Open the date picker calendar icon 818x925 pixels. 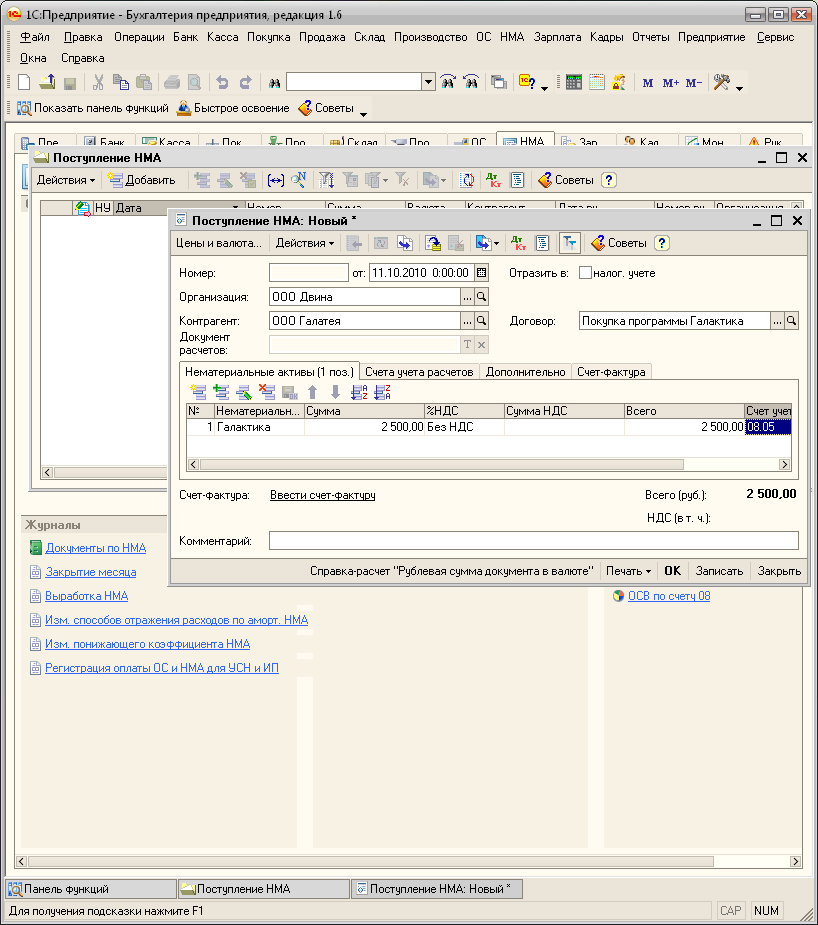pos(481,273)
